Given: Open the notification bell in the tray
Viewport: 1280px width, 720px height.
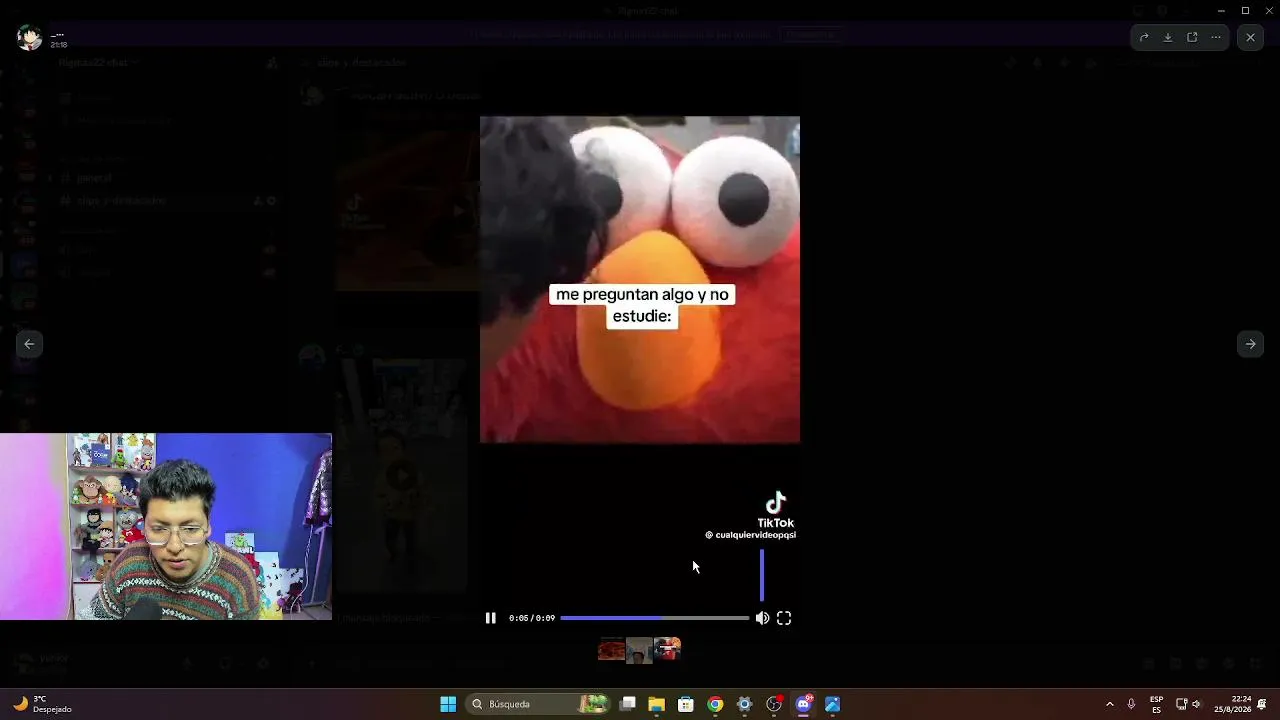Looking at the screenshot, I should coord(1263,704).
